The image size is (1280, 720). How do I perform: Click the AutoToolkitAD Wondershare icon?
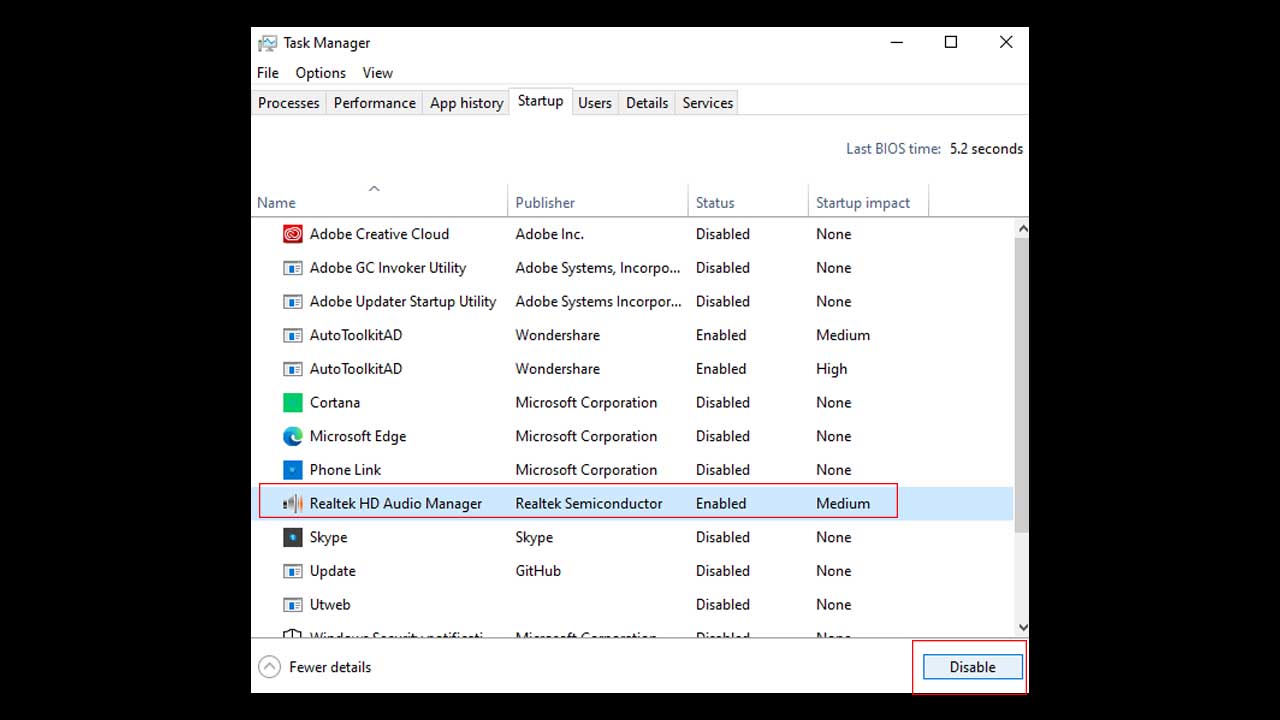(292, 335)
